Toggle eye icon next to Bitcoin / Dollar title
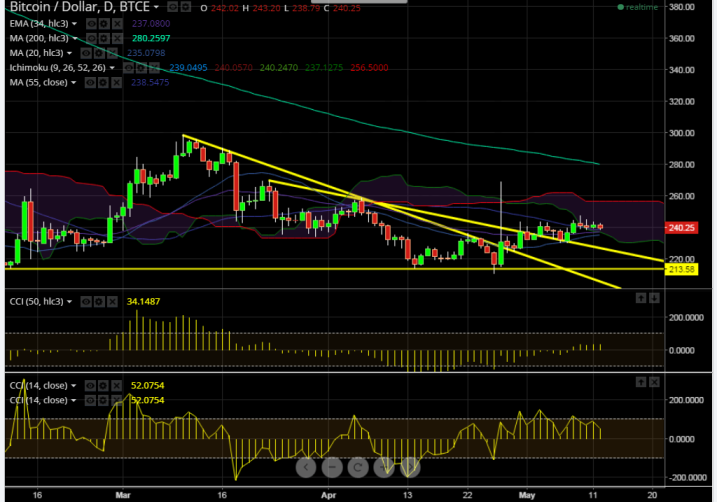This screenshot has height=502, width=717. click(172, 7)
